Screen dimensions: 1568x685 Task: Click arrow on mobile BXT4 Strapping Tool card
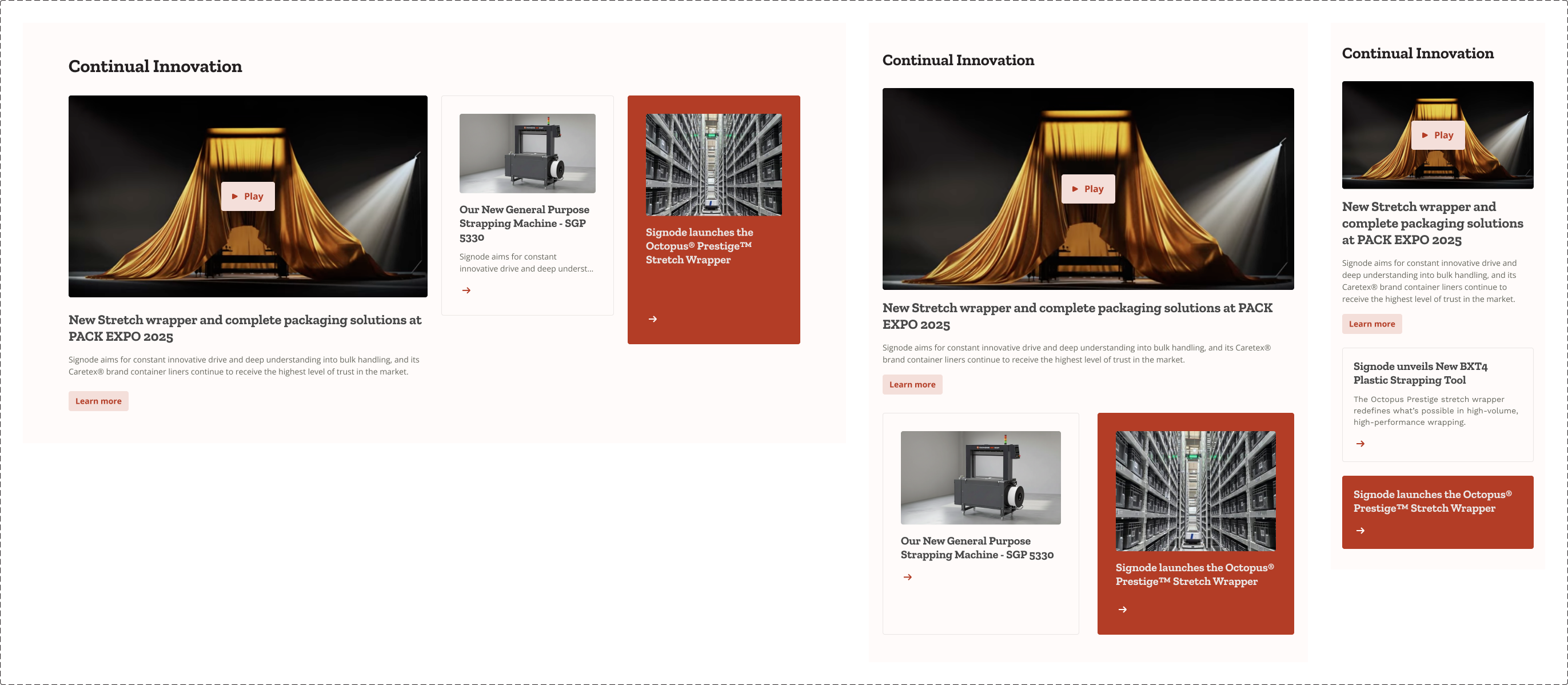(x=1360, y=443)
